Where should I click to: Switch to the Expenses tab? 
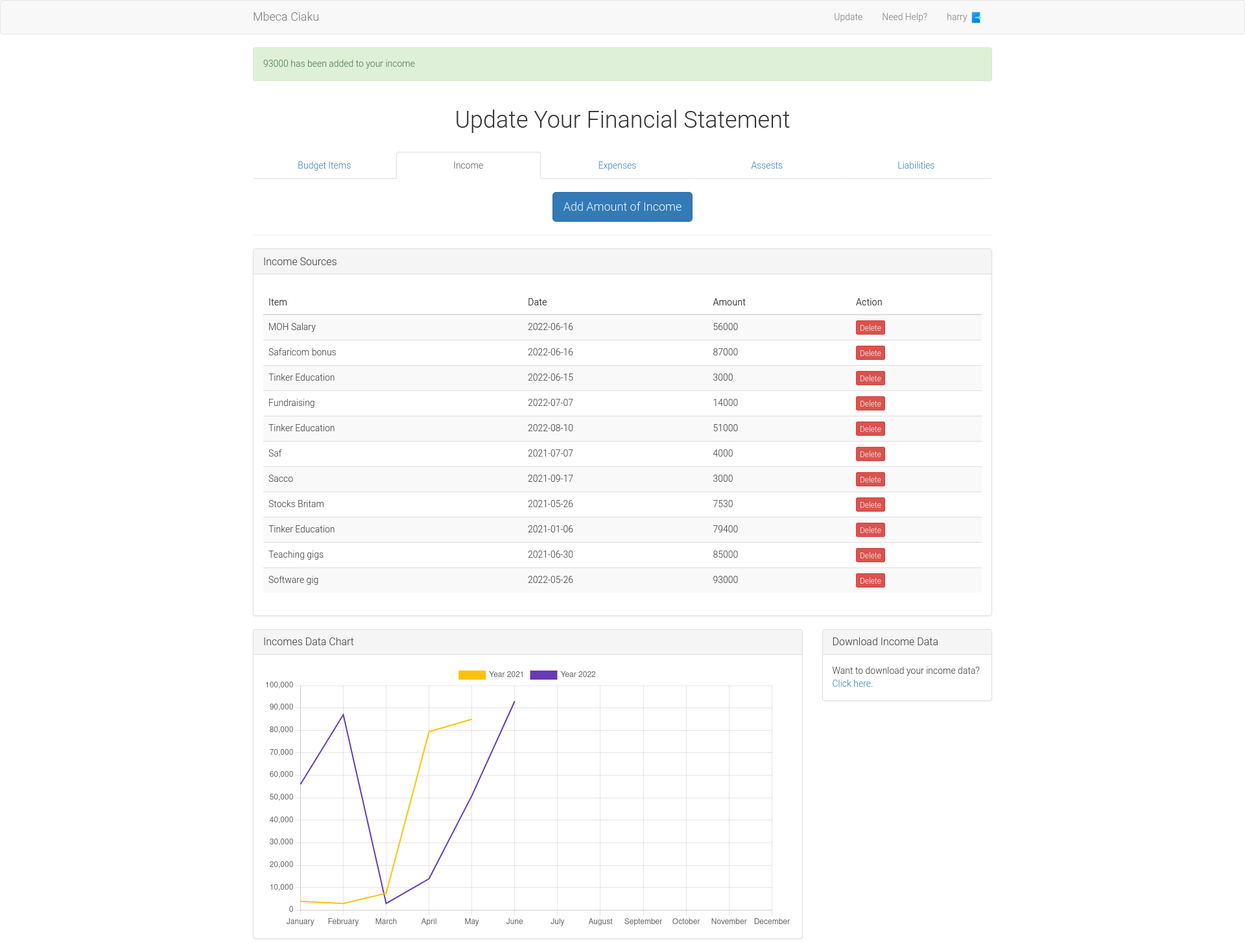click(x=617, y=165)
